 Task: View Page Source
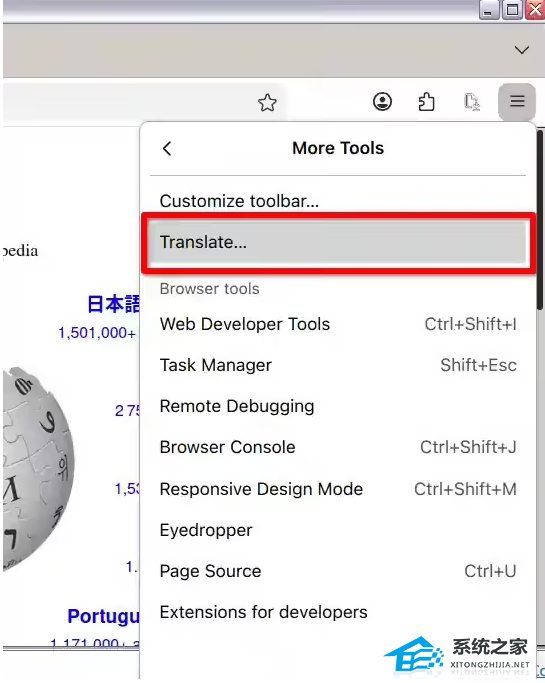pos(339,571)
